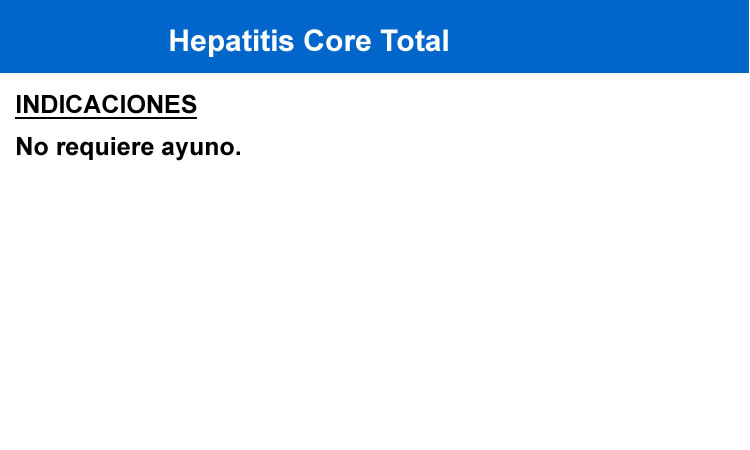Click the first letter I of INDICACIONES
This screenshot has width=750, height=450.
pyautogui.click(x=19, y=104)
